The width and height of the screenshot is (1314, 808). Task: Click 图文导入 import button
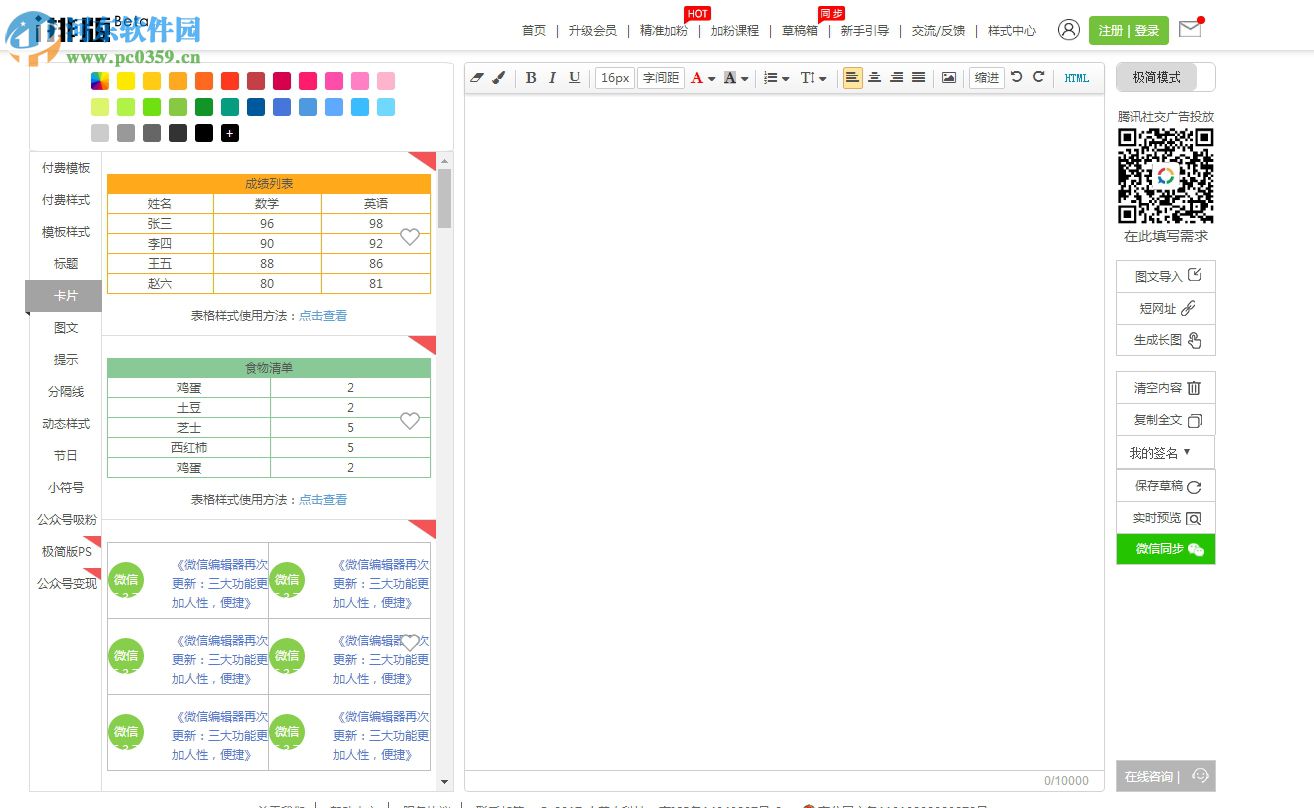1166,277
